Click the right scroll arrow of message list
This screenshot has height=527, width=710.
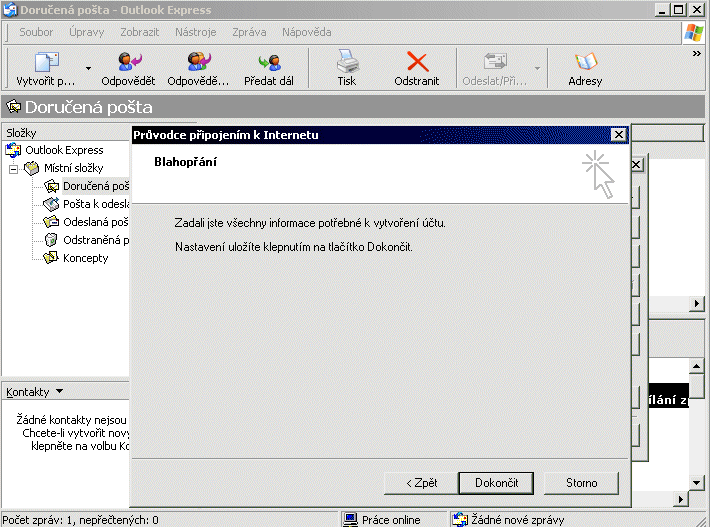697,303
